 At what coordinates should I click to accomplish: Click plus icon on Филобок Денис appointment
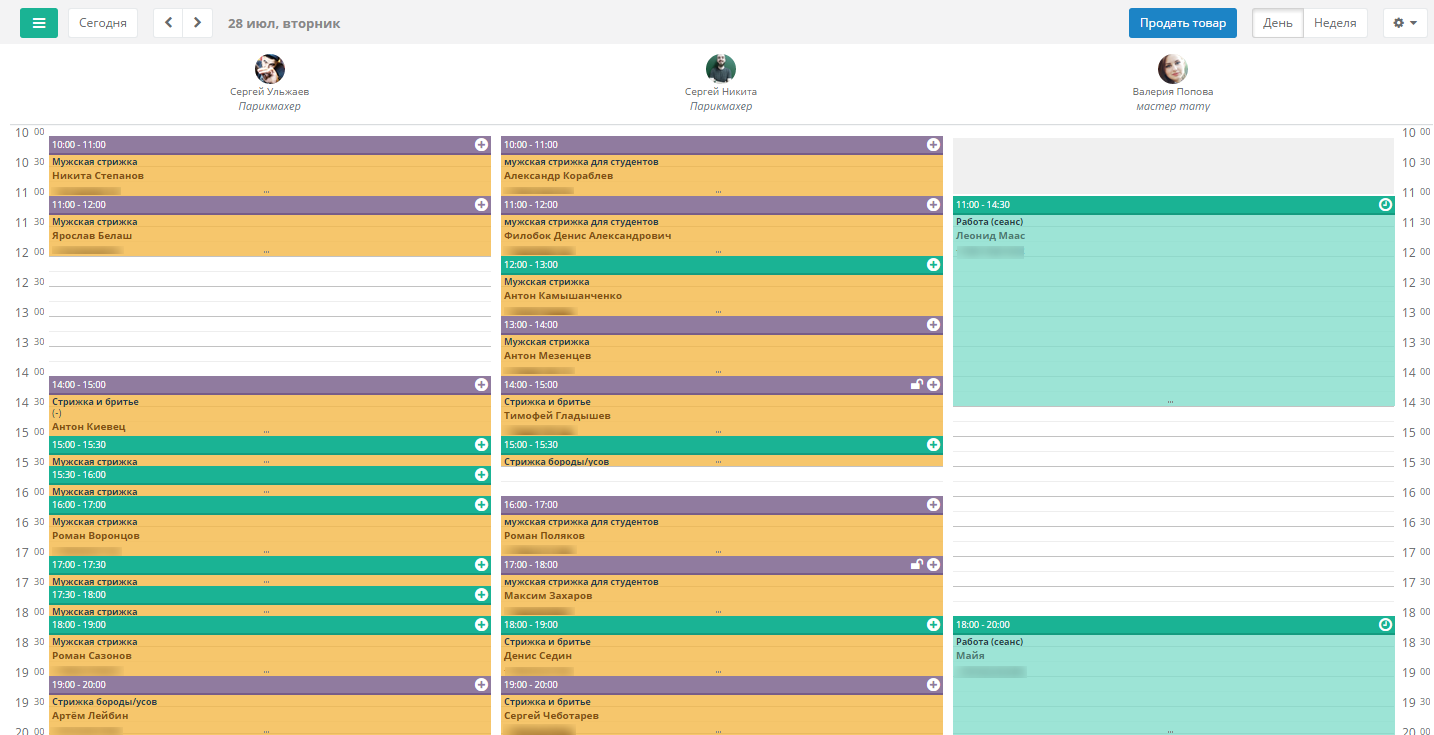933,205
